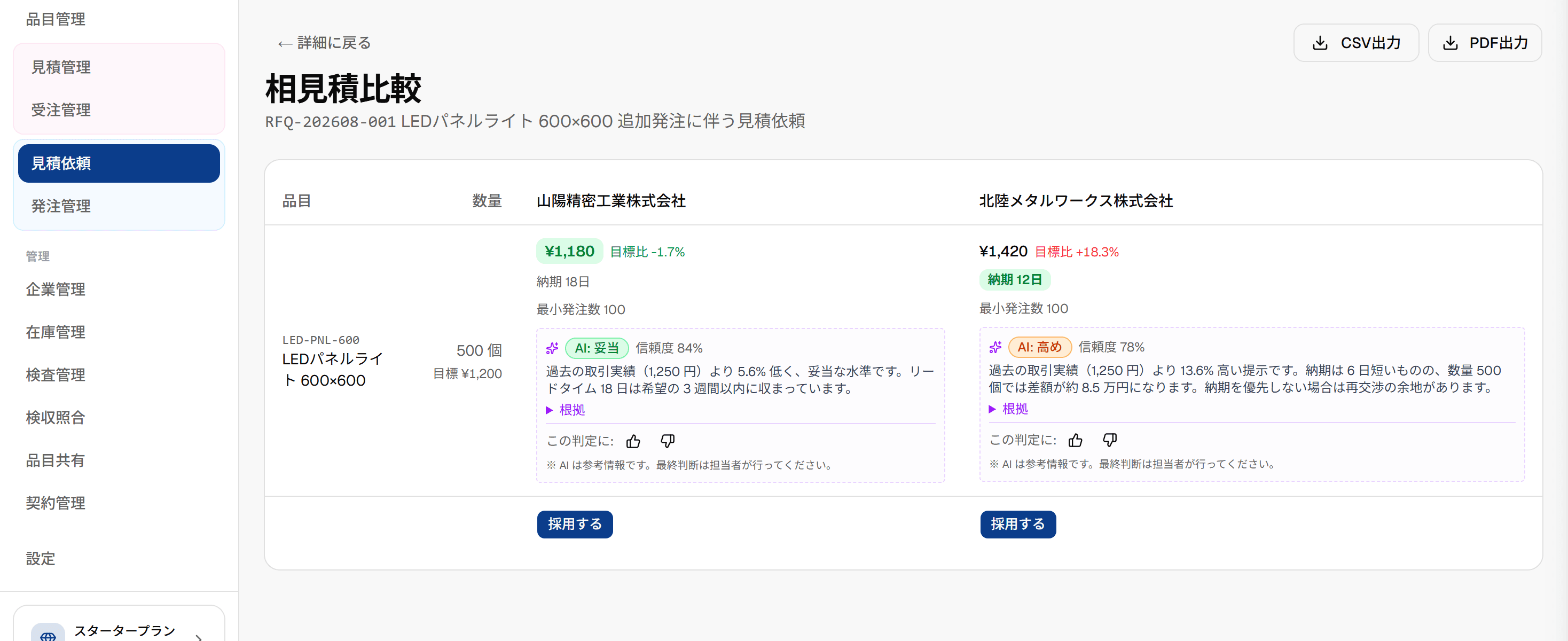Screen dimensions: 1568x641
Task: Thumbs down the 山陽精密工業 AI judgment
Action: point(667,441)
